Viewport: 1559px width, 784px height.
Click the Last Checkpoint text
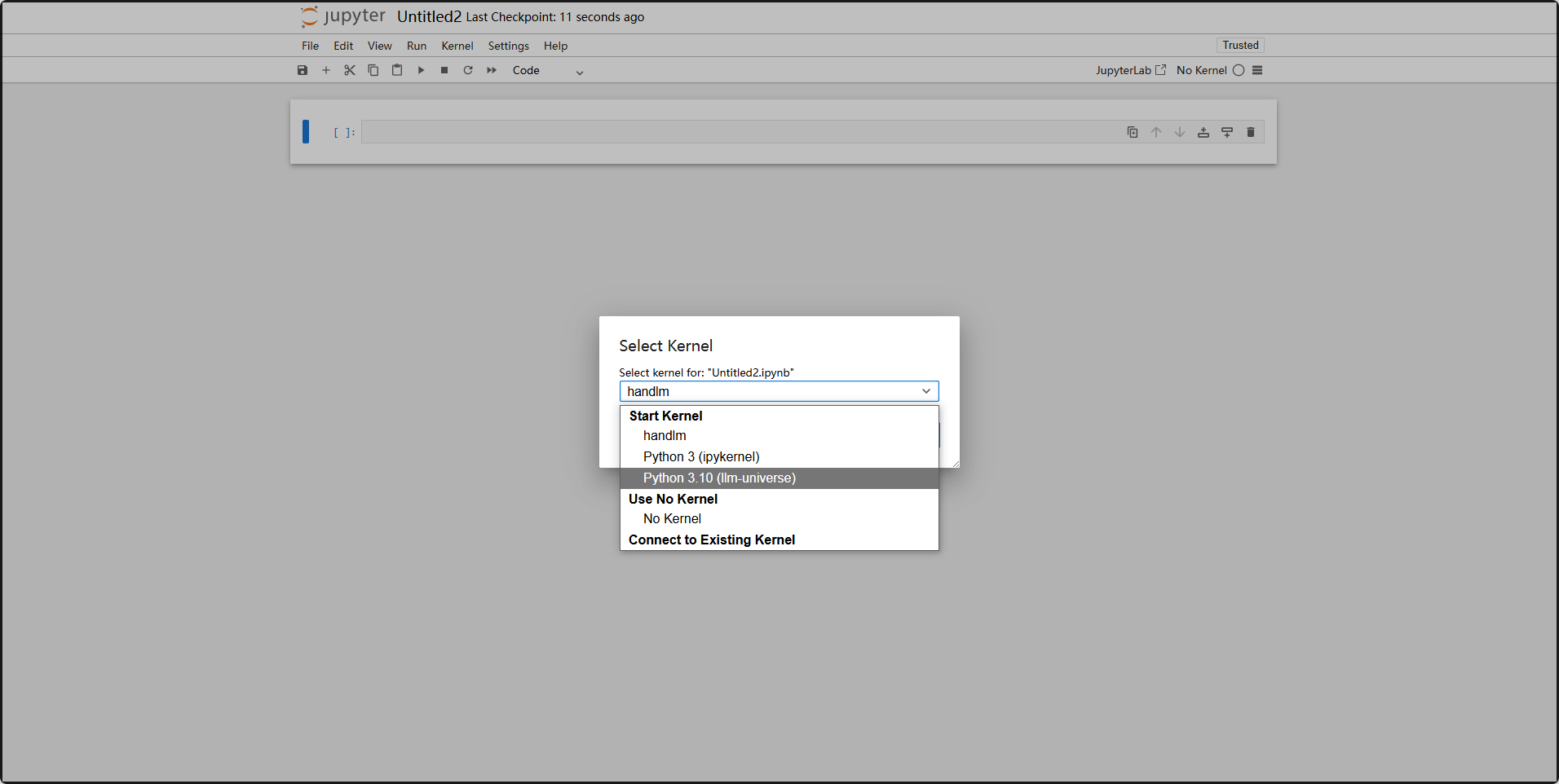(x=554, y=17)
